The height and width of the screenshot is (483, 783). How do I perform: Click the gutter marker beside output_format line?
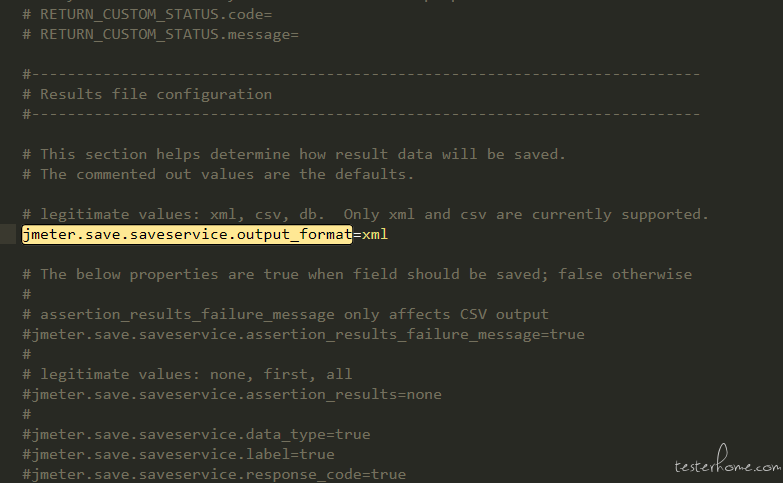coord(8,234)
